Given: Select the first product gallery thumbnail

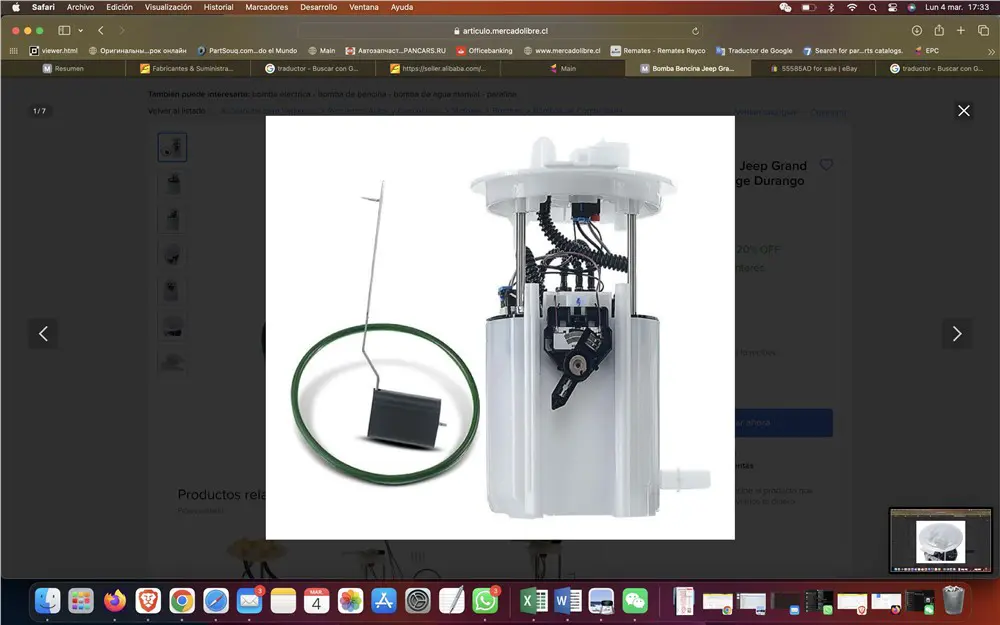Looking at the screenshot, I should pyautogui.click(x=172, y=146).
